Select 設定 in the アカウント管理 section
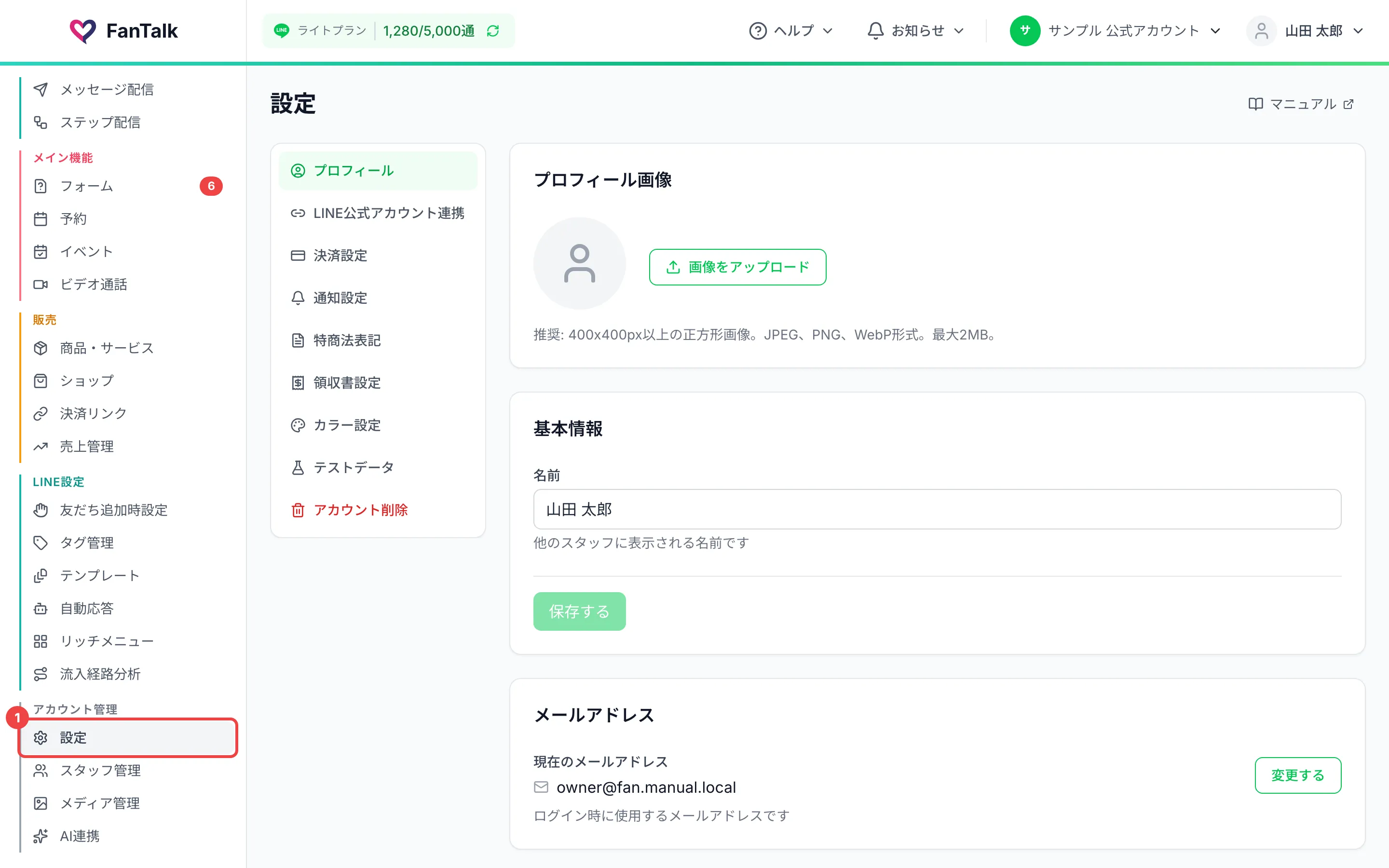Screen dimensions: 1389x868 pyautogui.click(x=129, y=738)
